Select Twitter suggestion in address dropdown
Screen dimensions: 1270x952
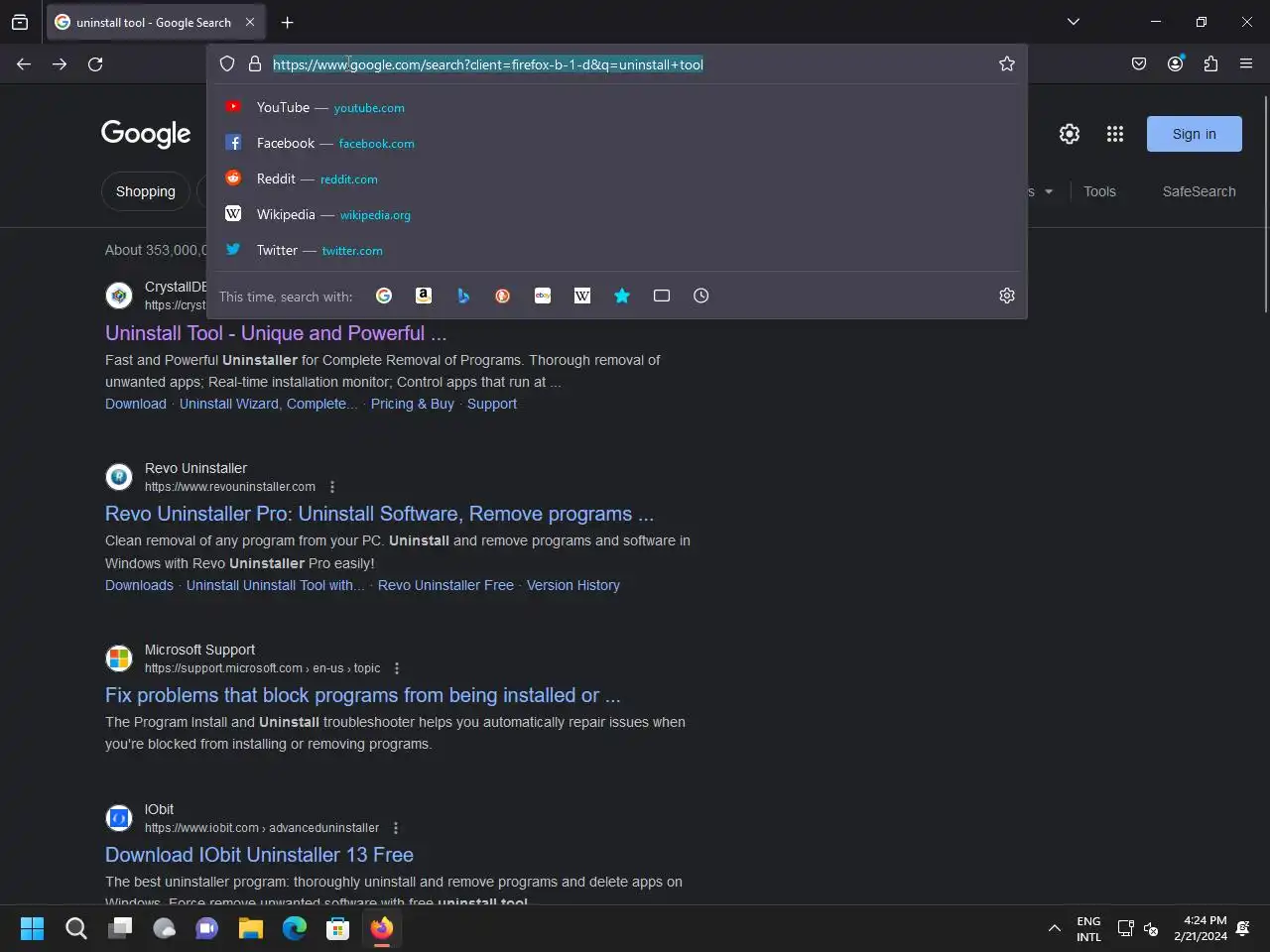(617, 250)
